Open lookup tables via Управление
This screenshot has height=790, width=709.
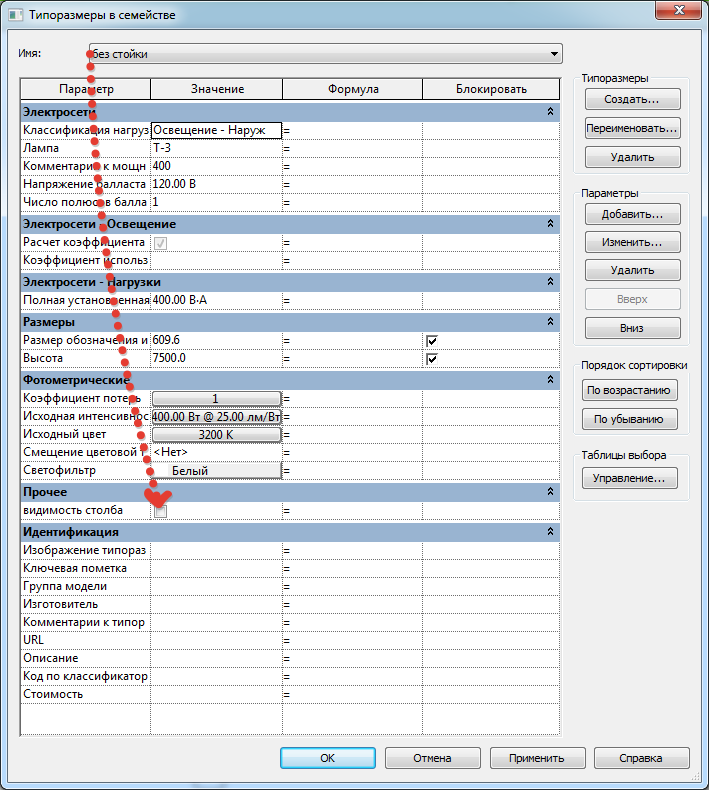pos(629,478)
